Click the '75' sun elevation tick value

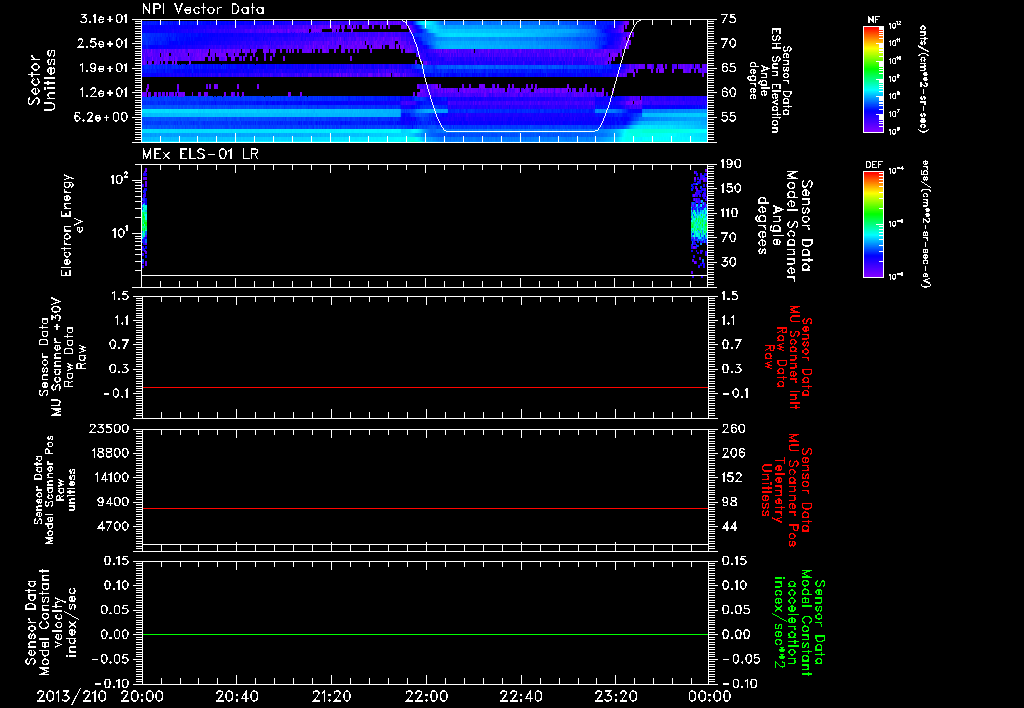coord(728,19)
